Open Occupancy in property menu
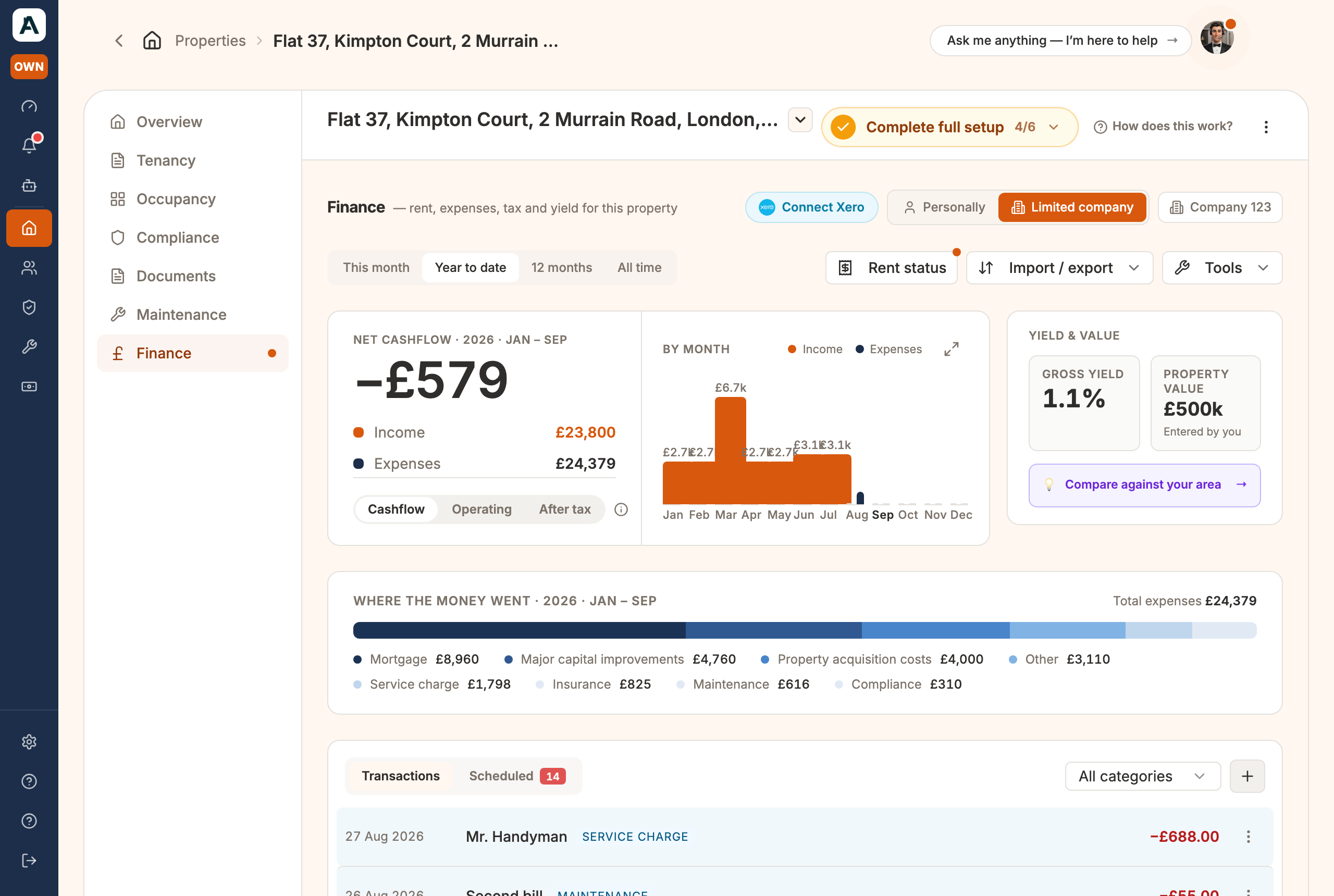Screen dimensions: 1334x896 [x=193, y=199]
